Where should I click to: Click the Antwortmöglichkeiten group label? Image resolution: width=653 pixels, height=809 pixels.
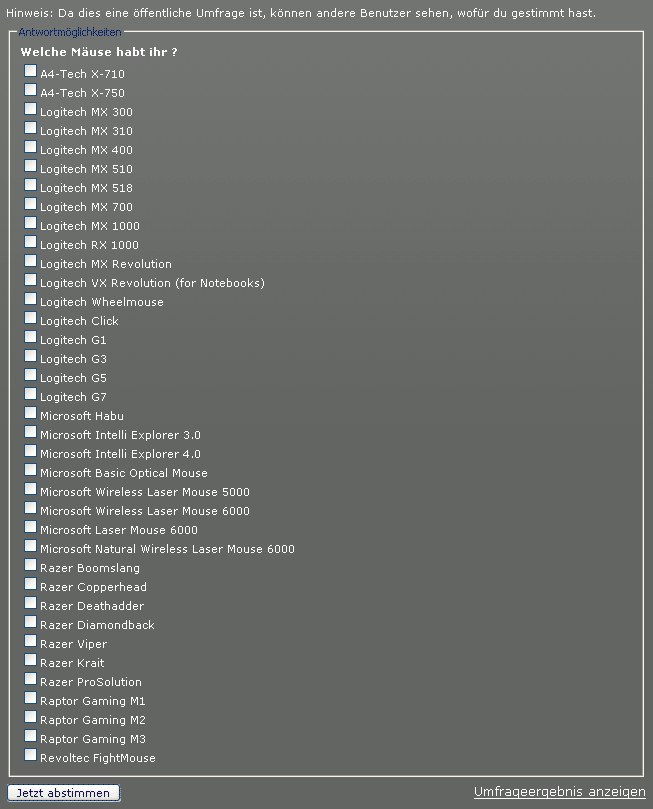point(70,32)
